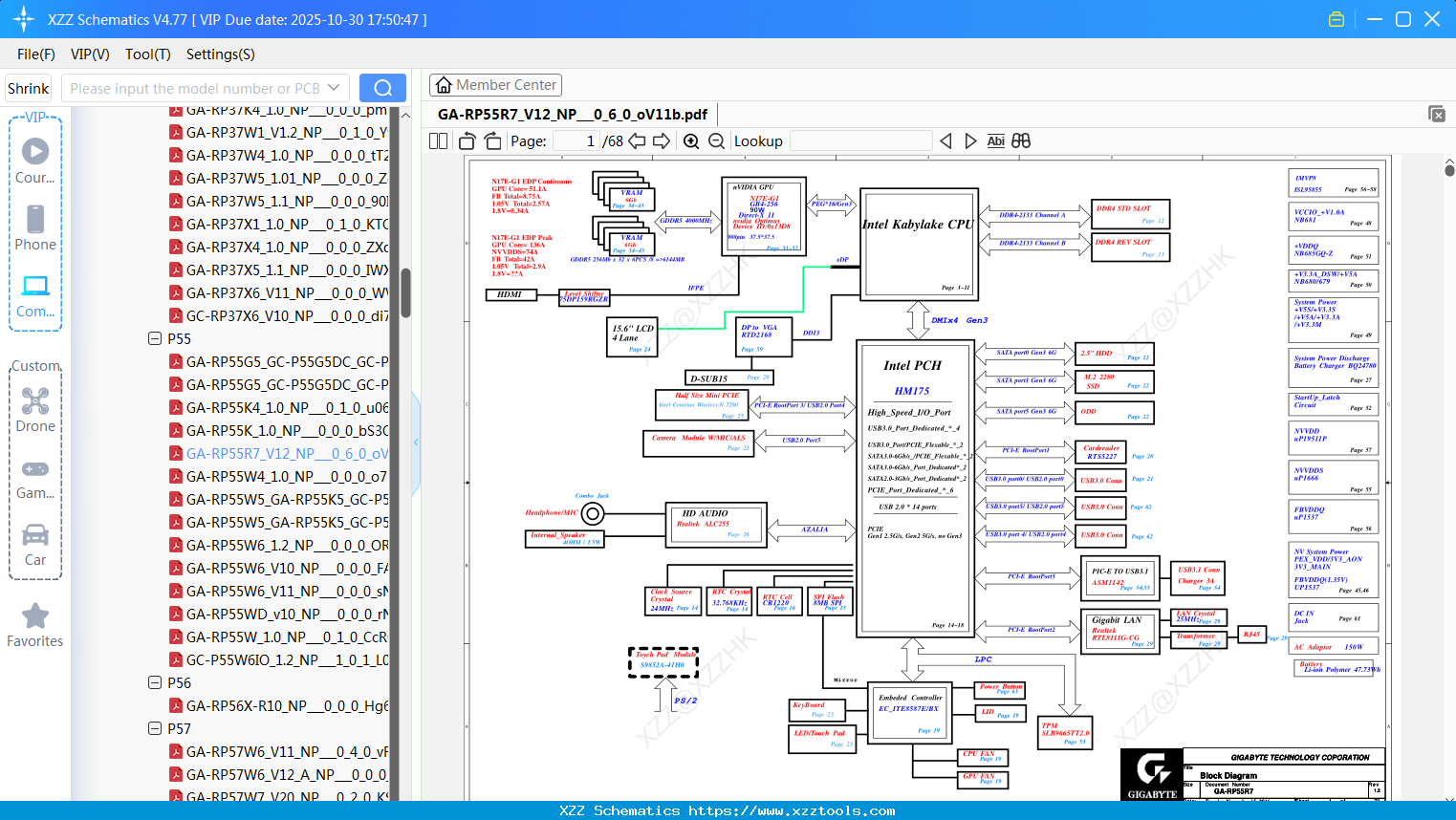The height and width of the screenshot is (820, 1456).
Task: Click the Lookup text field
Action: click(861, 141)
